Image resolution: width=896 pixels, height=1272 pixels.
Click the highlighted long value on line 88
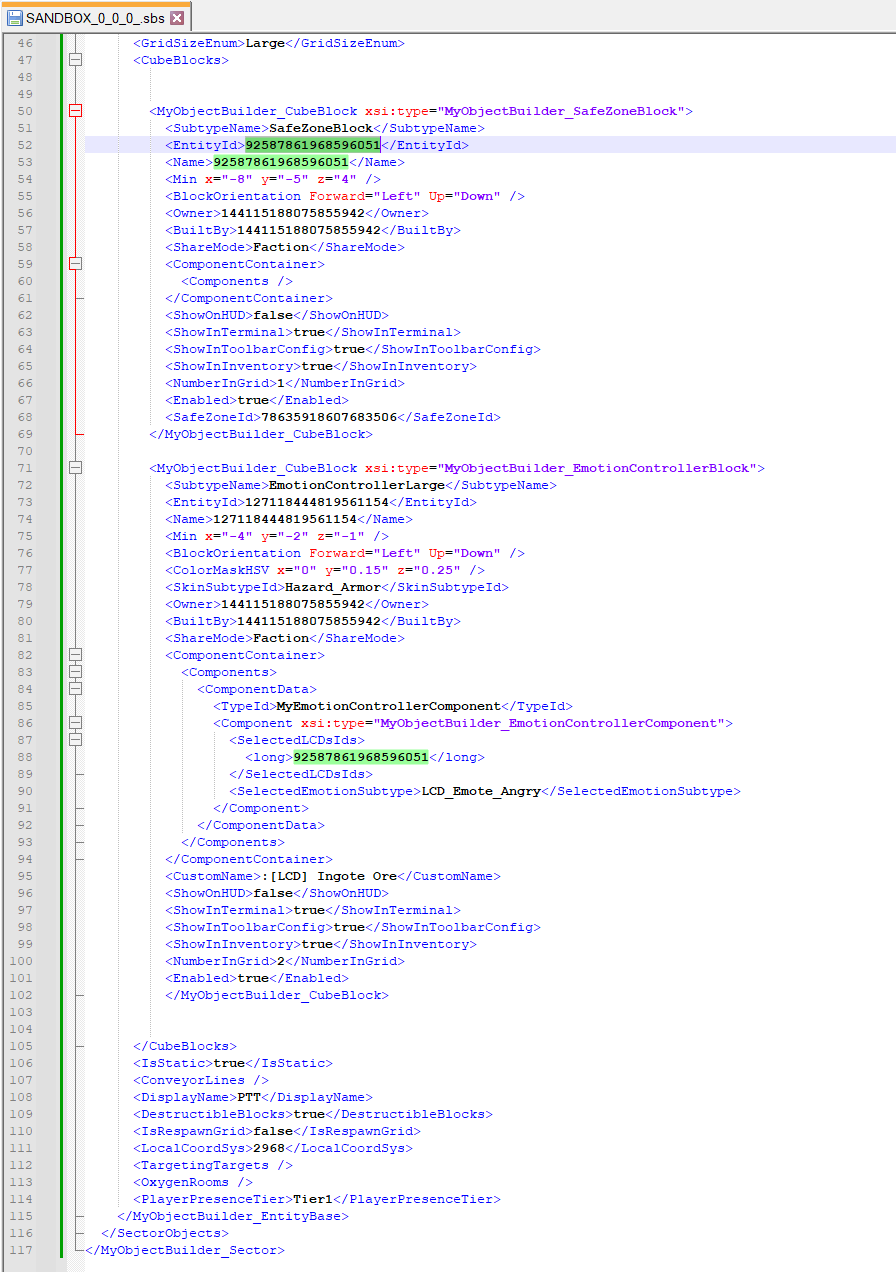click(360, 757)
